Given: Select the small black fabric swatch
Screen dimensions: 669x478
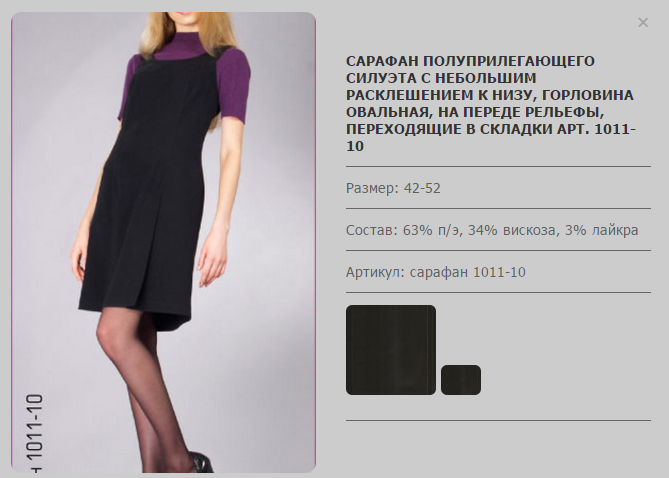Looking at the screenshot, I should (x=461, y=379).
